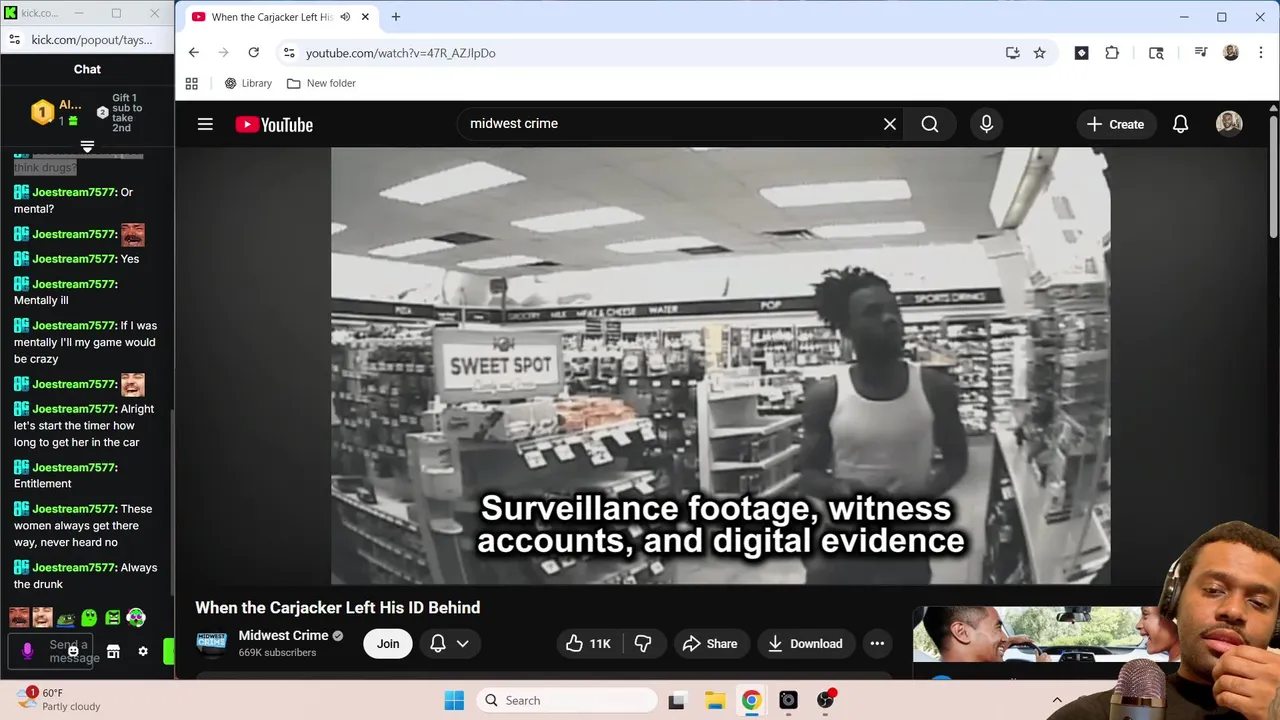This screenshot has width=1280, height=720.
Task: Open Chrome profile avatar
Action: pos(1231,53)
